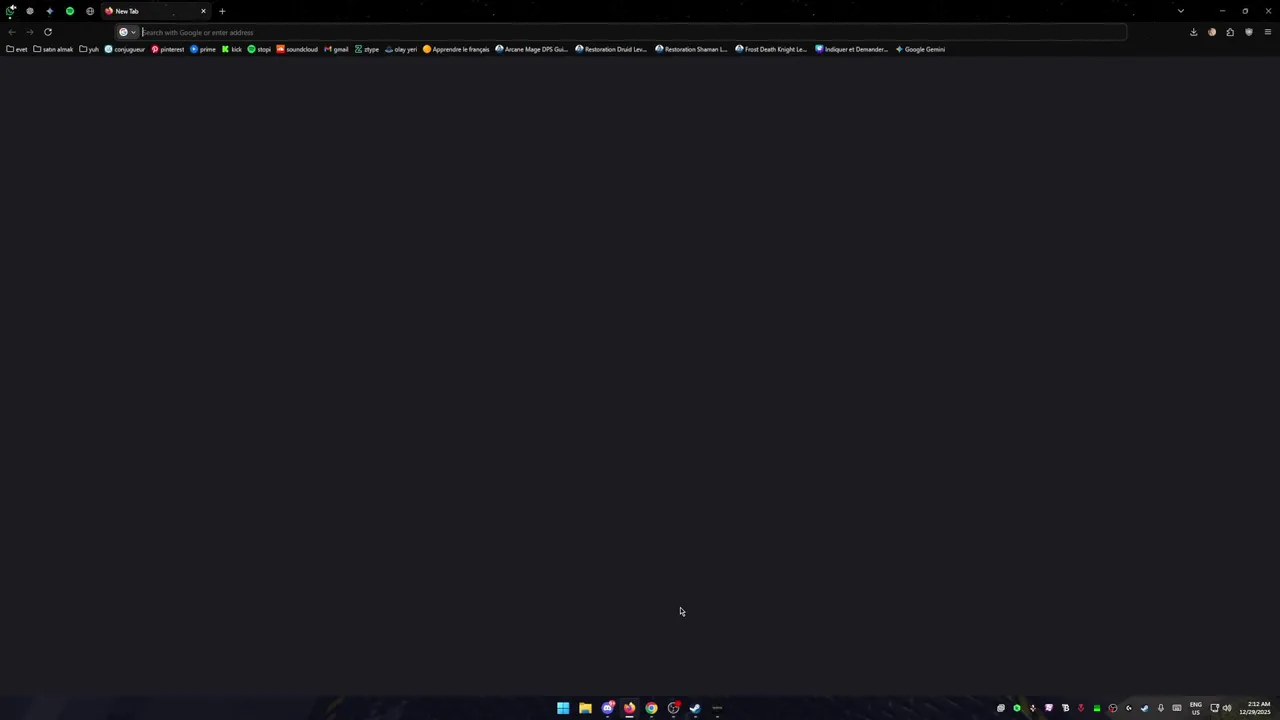
Task: Open the Google Gemini bookmark
Action: (920, 49)
